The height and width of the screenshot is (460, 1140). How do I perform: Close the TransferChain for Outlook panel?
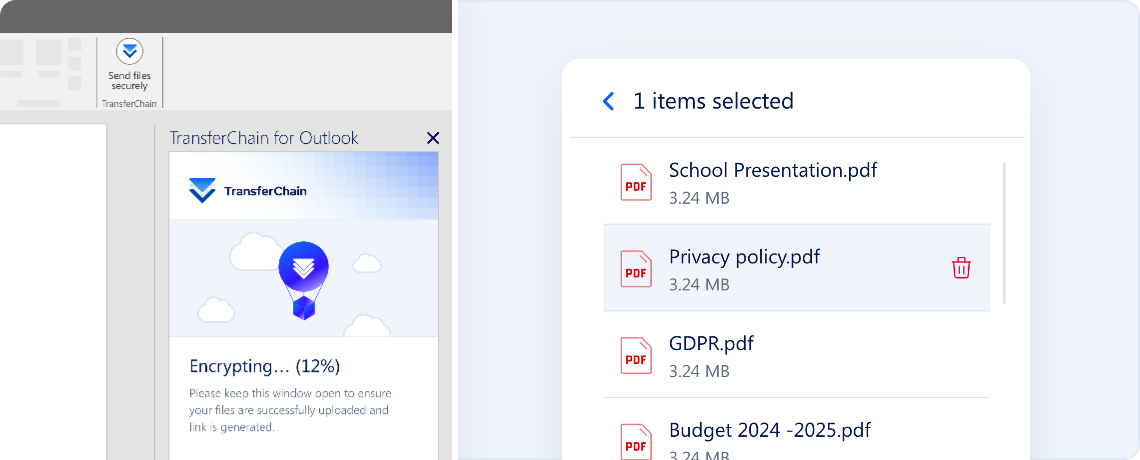pyautogui.click(x=433, y=138)
